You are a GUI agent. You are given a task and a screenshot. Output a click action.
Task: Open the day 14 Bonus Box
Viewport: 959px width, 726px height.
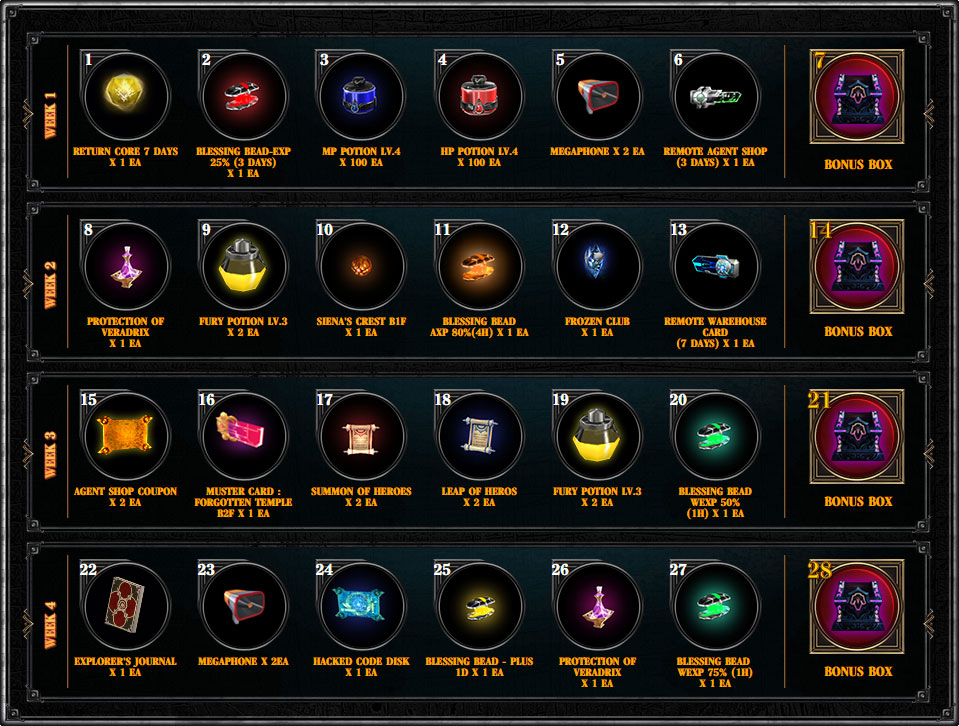pyautogui.click(x=857, y=267)
